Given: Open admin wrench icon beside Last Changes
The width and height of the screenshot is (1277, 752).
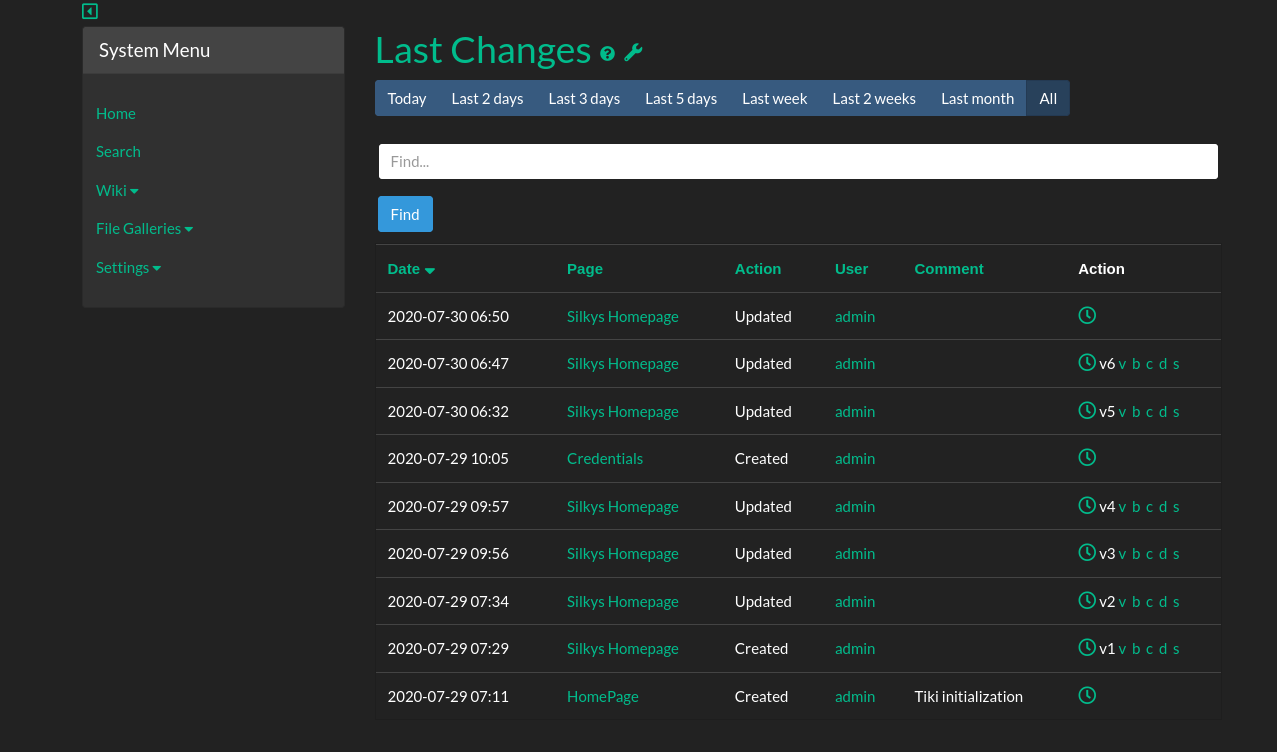Looking at the screenshot, I should (x=633, y=53).
